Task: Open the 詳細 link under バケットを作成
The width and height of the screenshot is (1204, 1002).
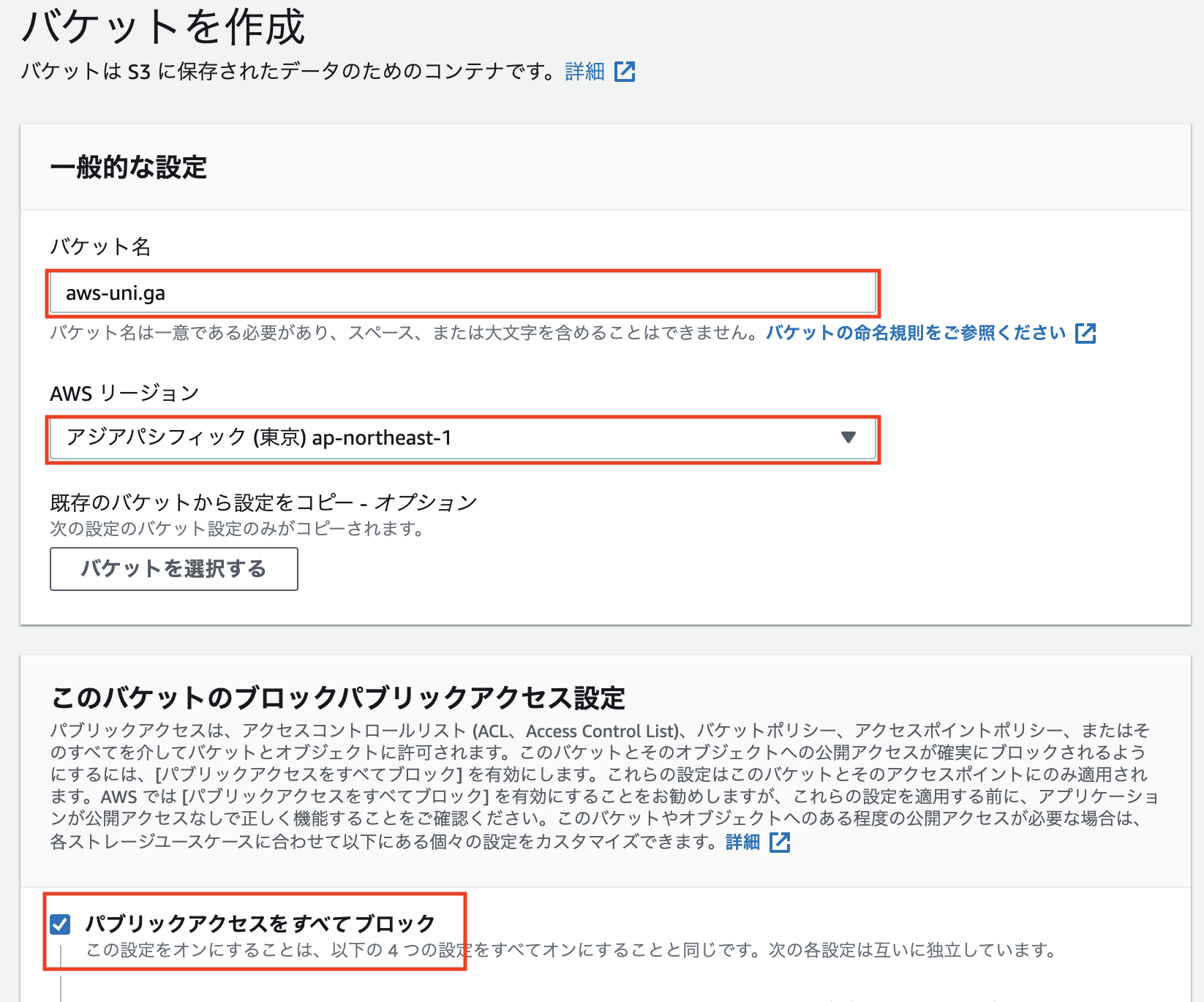Action: [583, 71]
